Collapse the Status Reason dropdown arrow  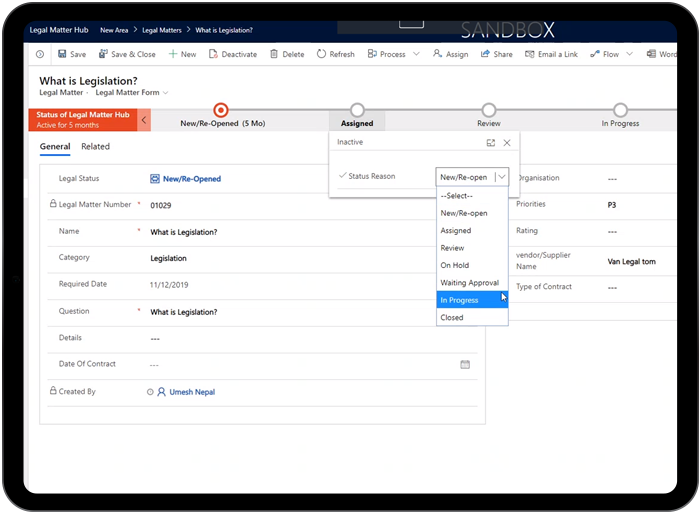[x=501, y=177]
